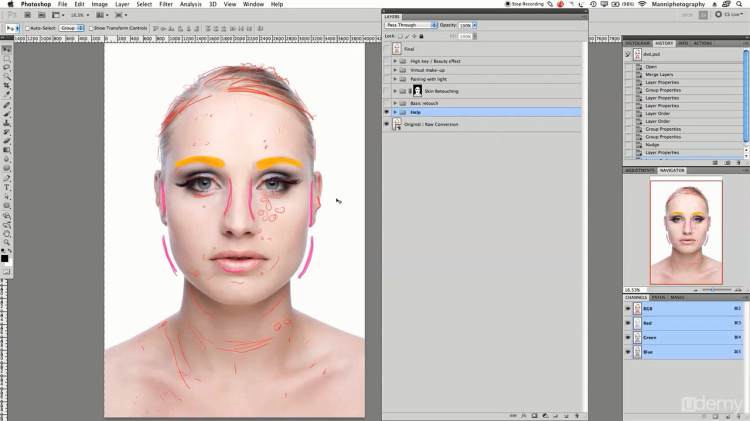Open the layer Opacity dropdown arrow
Image resolution: width=750 pixels, height=421 pixels.
point(474,25)
